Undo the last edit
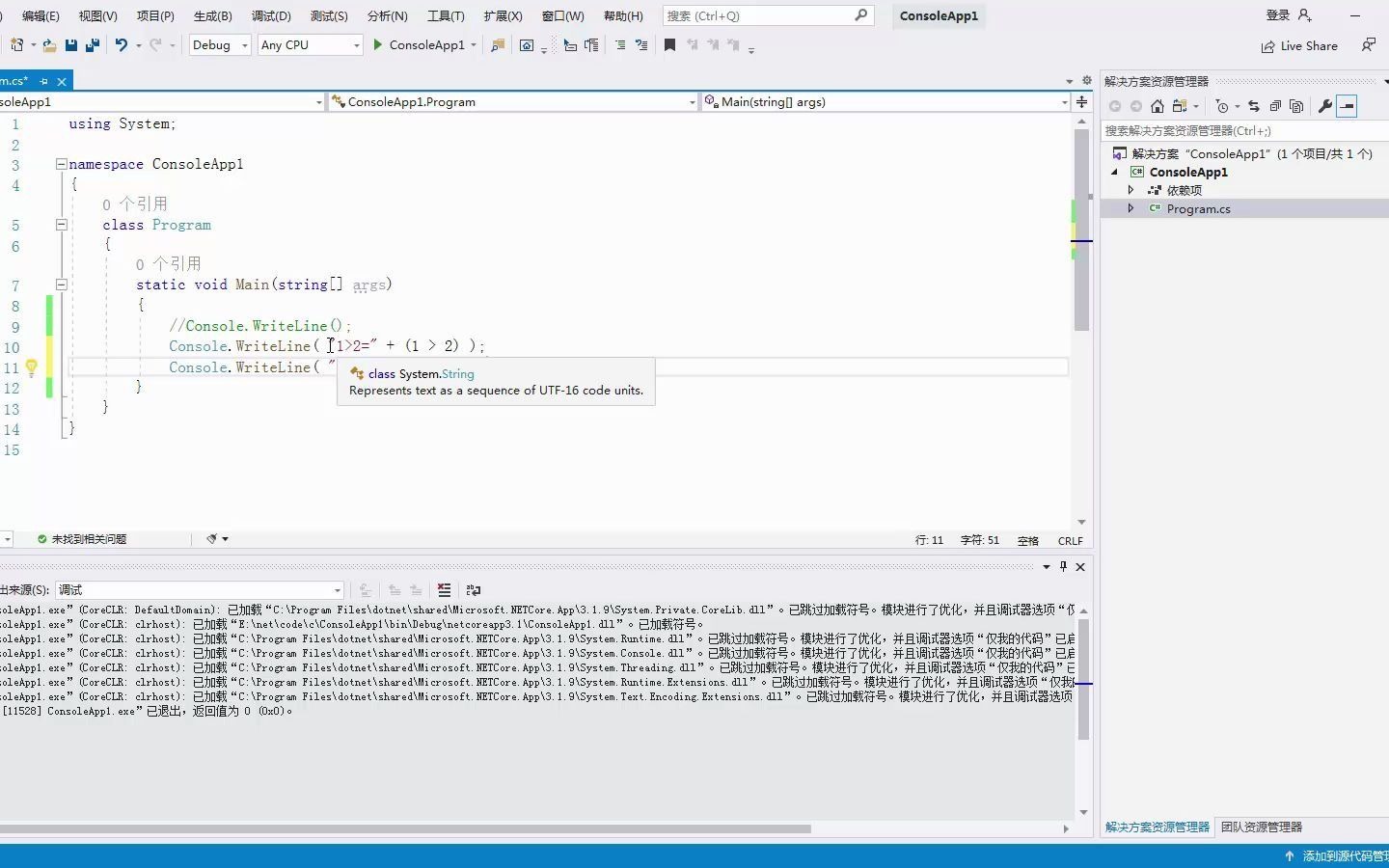 (122, 45)
